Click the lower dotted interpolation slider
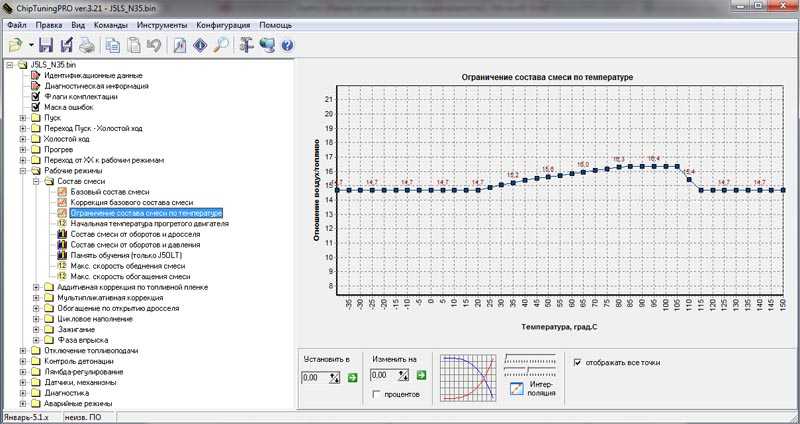This screenshot has width=800, height=424. (x=530, y=371)
